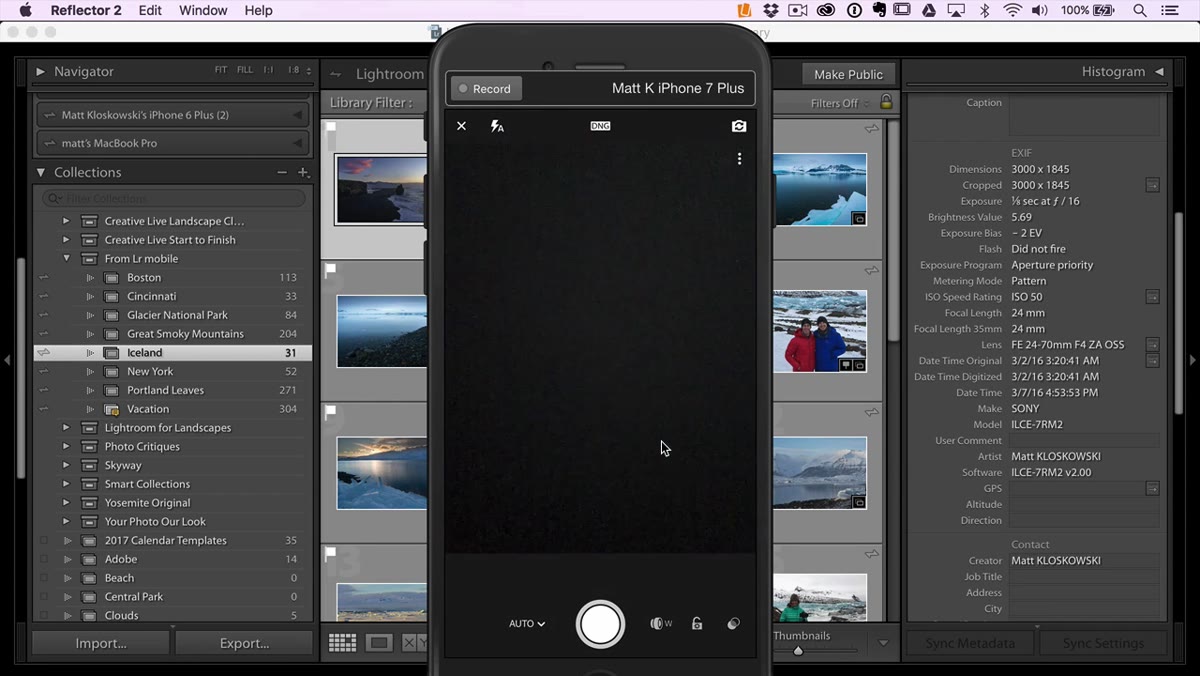Collapse the Histogram panel
The width and height of the screenshot is (1200, 676).
(1159, 72)
